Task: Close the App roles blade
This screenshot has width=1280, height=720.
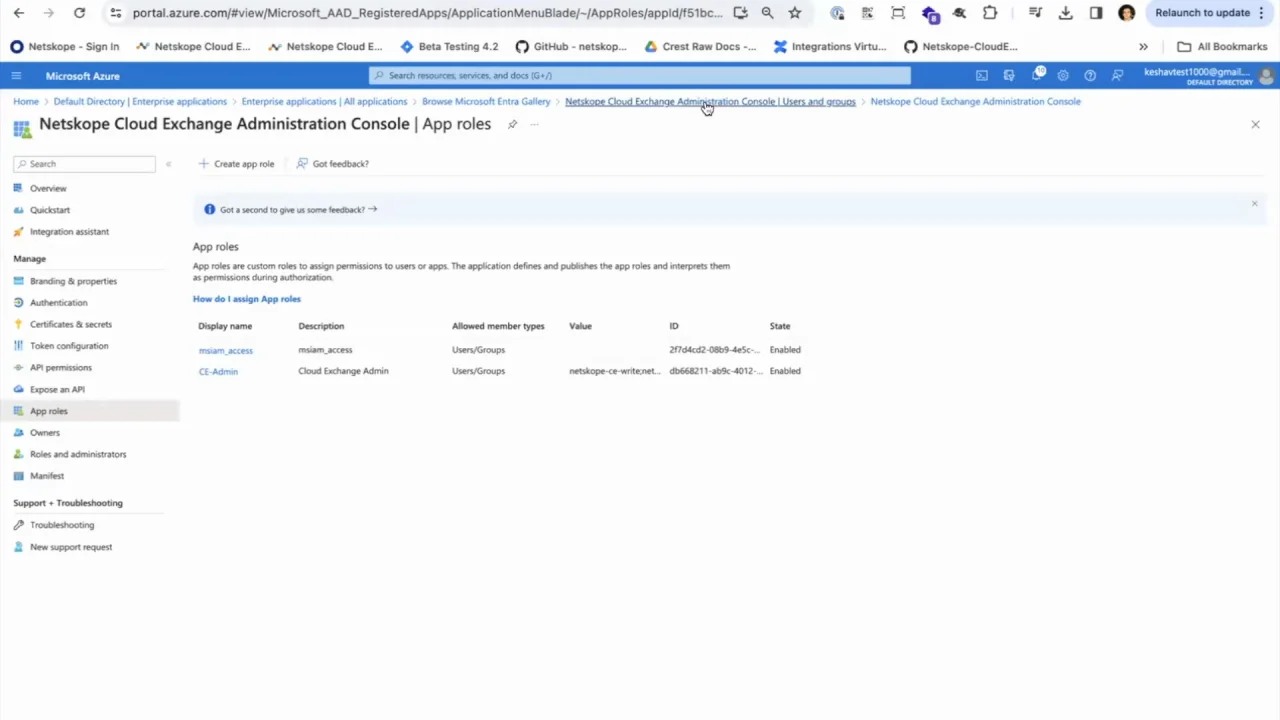Action: 1255,124
